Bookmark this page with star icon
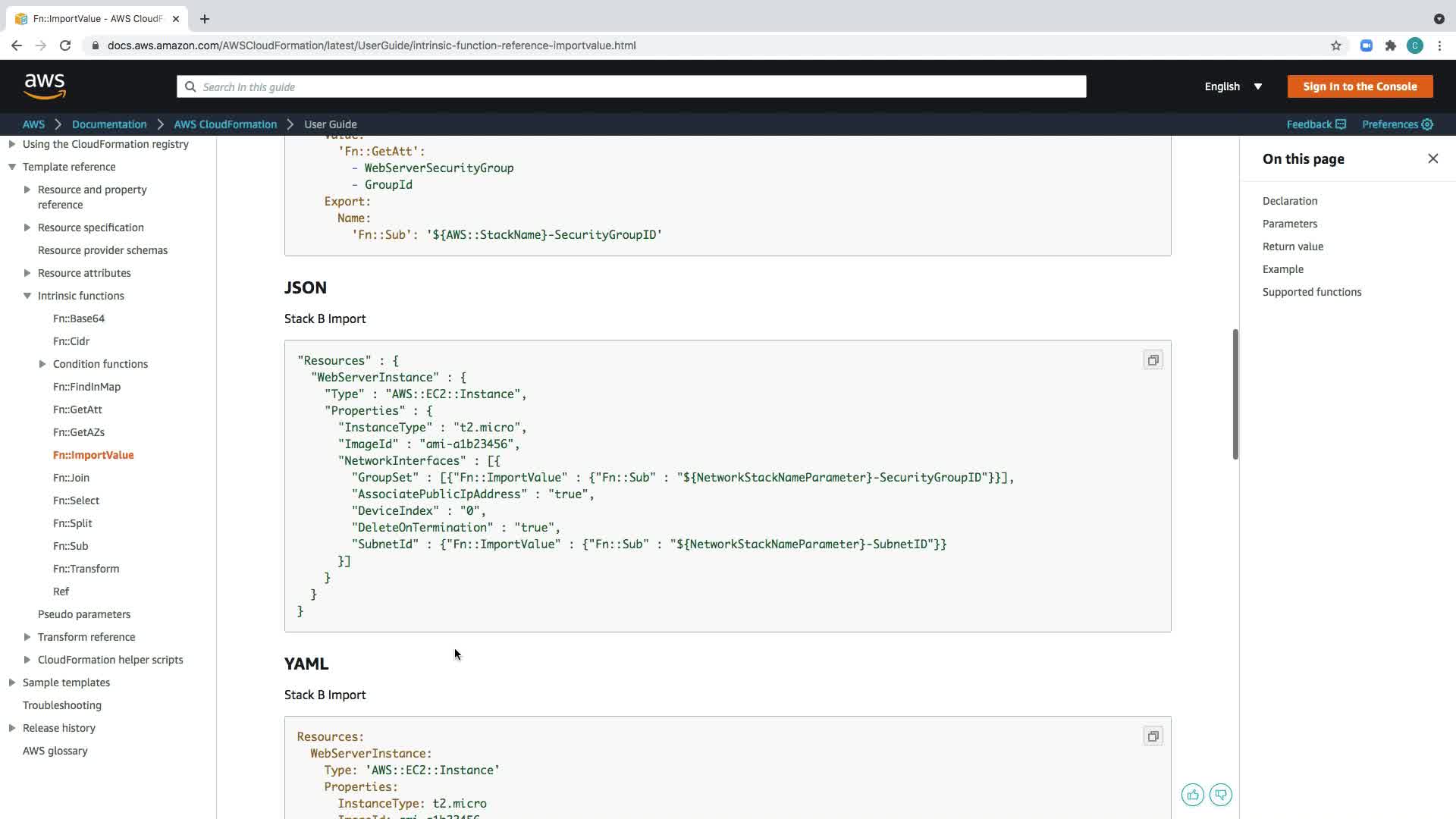 click(1335, 45)
